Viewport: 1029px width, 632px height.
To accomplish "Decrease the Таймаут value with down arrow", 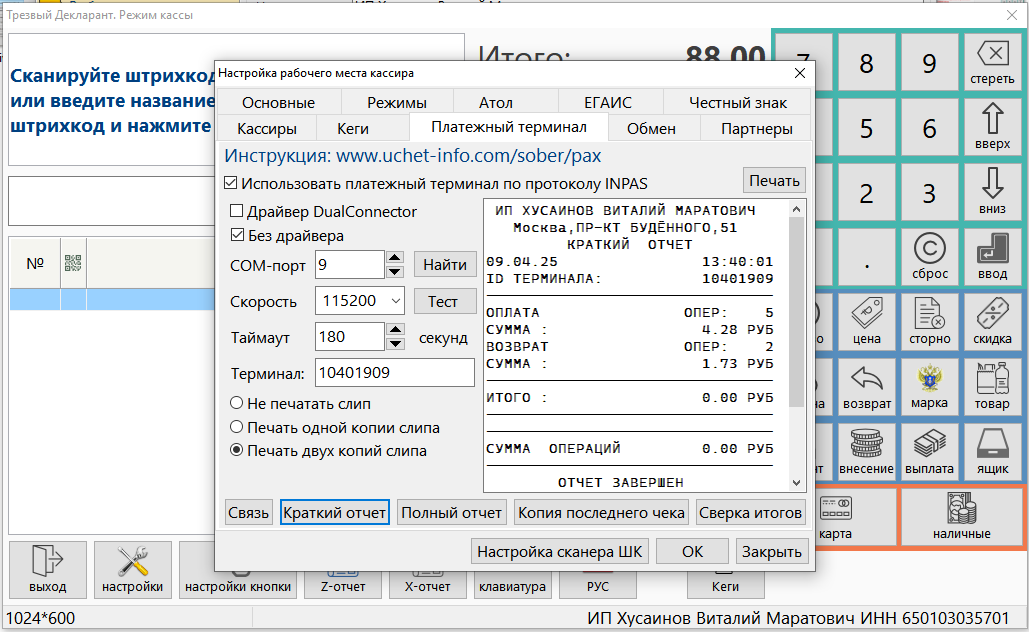I will coord(396,344).
